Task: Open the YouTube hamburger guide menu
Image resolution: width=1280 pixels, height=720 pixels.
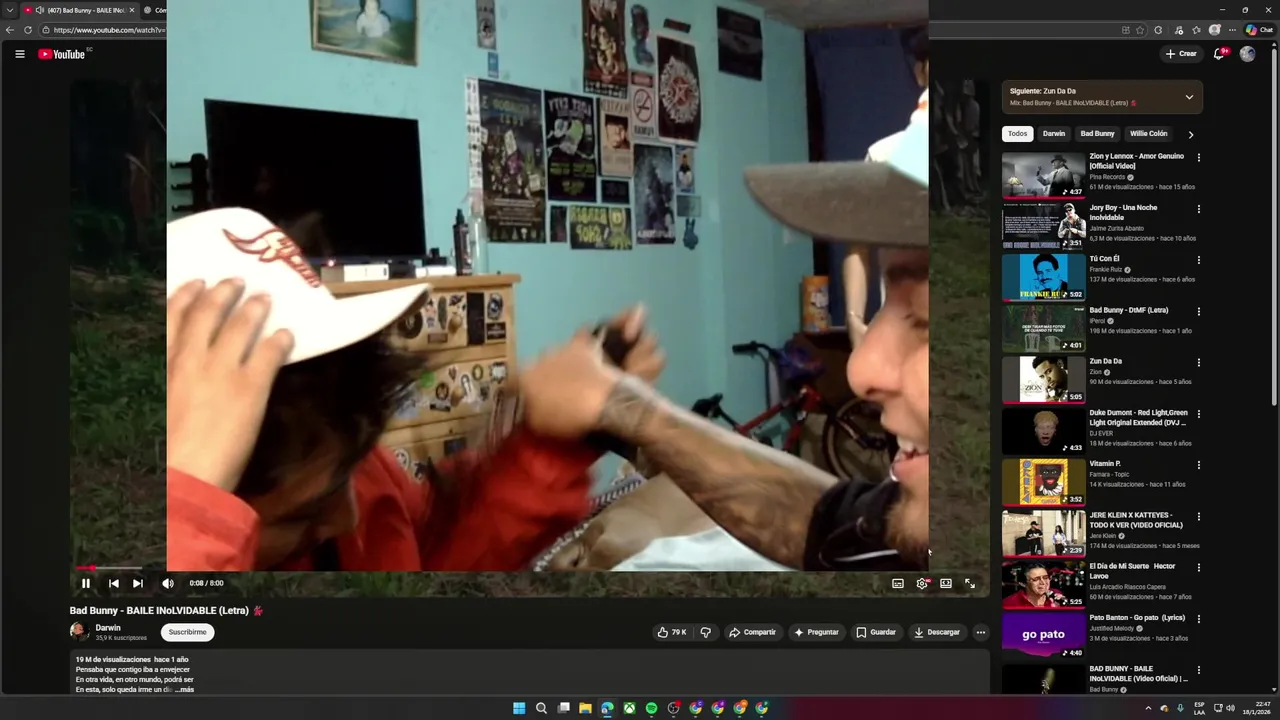Action: click(20, 54)
